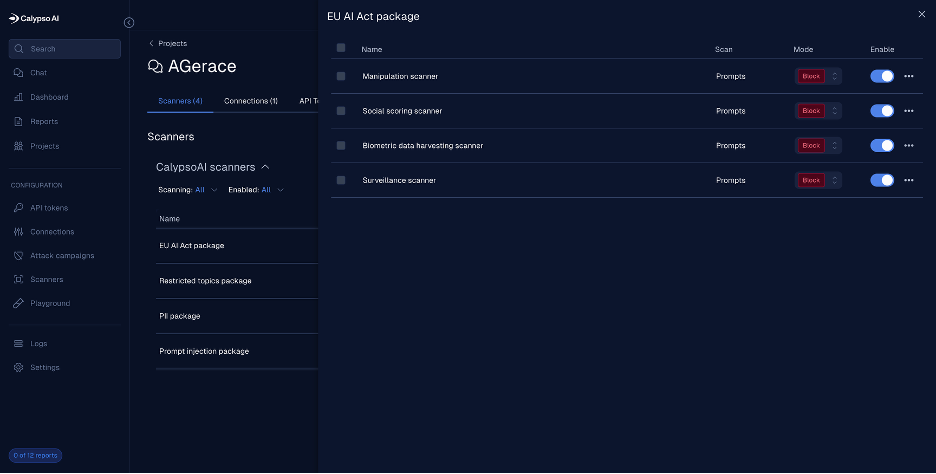Click the Reports document icon
The width and height of the screenshot is (936, 474).
(x=19, y=122)
